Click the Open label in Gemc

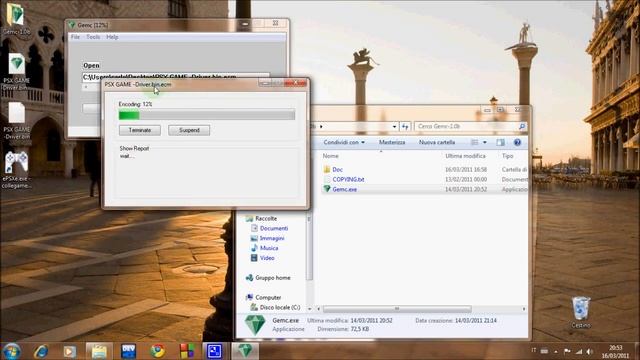91,65
